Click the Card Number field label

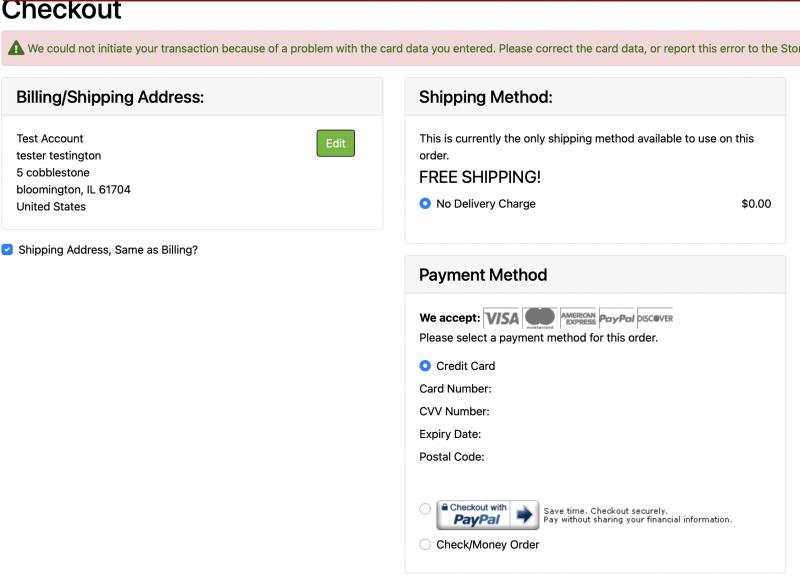pos(455,389)
